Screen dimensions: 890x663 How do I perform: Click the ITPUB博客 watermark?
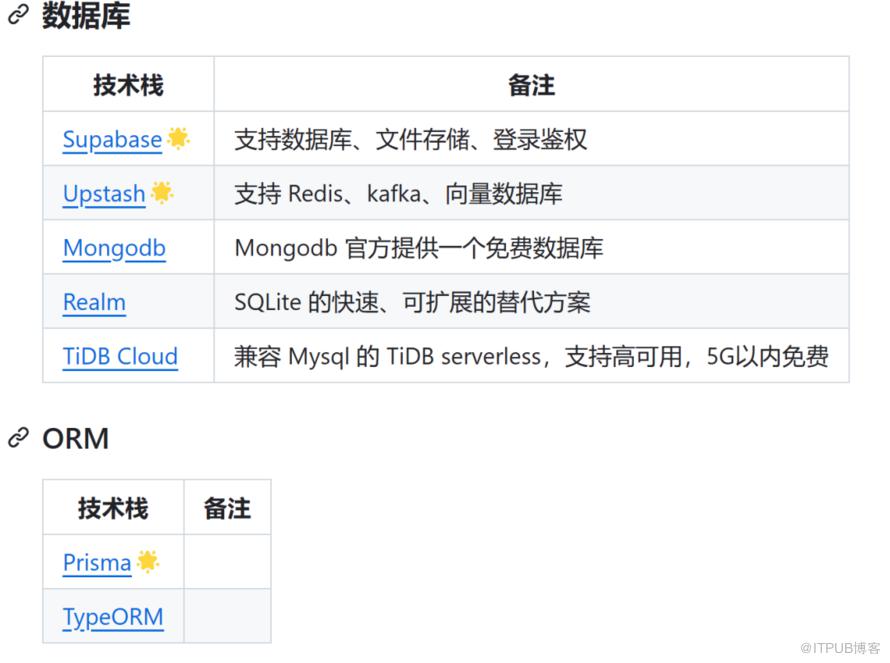click(x=838, y=646)
